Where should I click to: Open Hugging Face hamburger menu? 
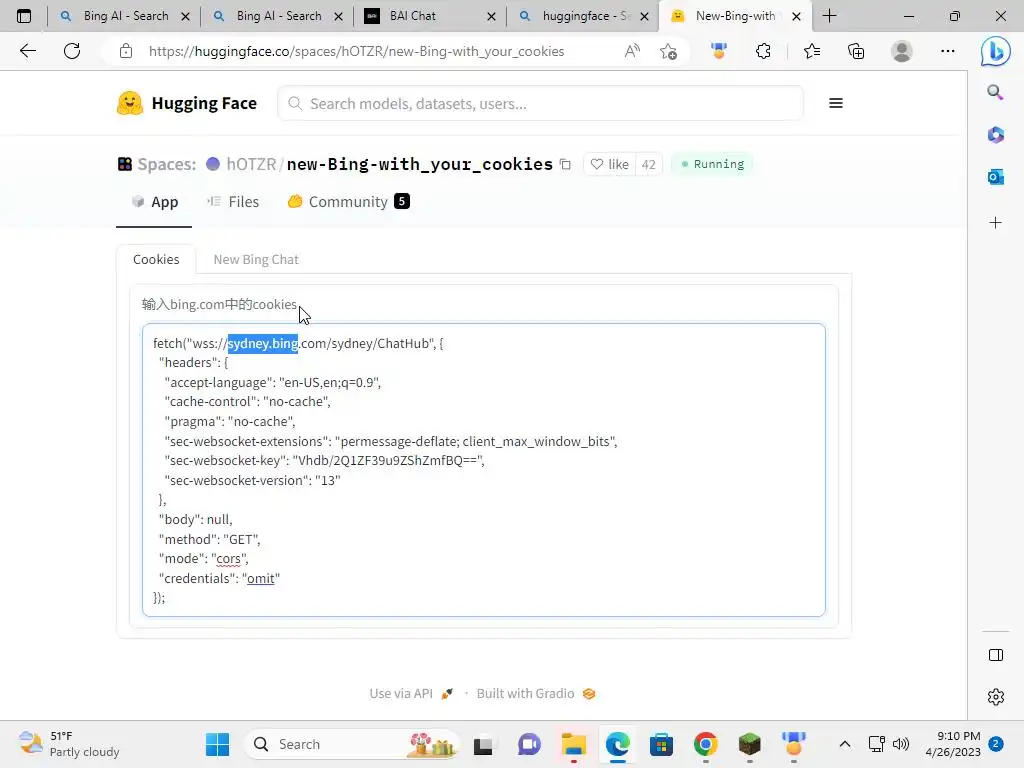(x=835, y=103)
